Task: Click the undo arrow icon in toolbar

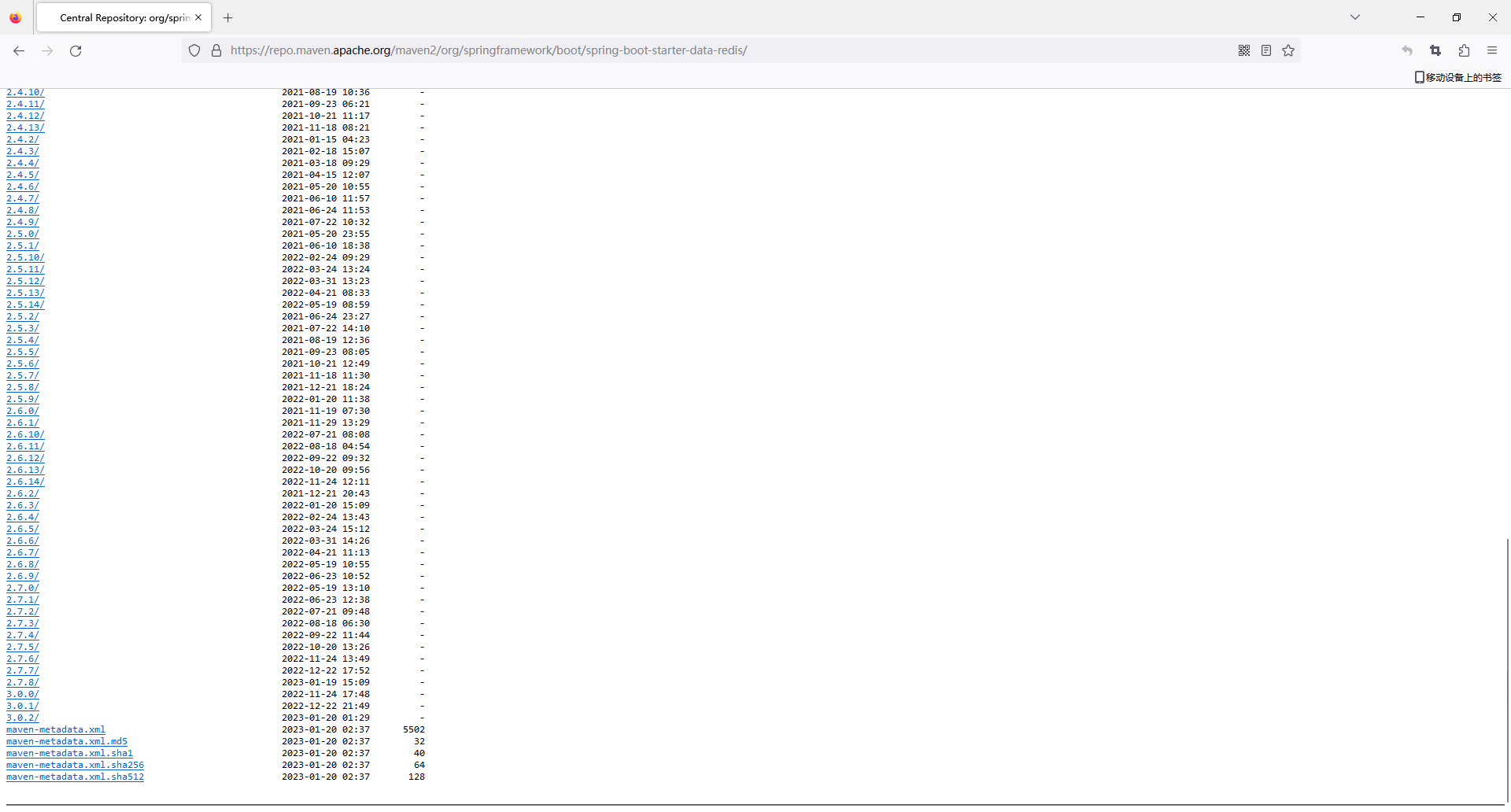Action: pyautogui.click(x=1406, y=50)
